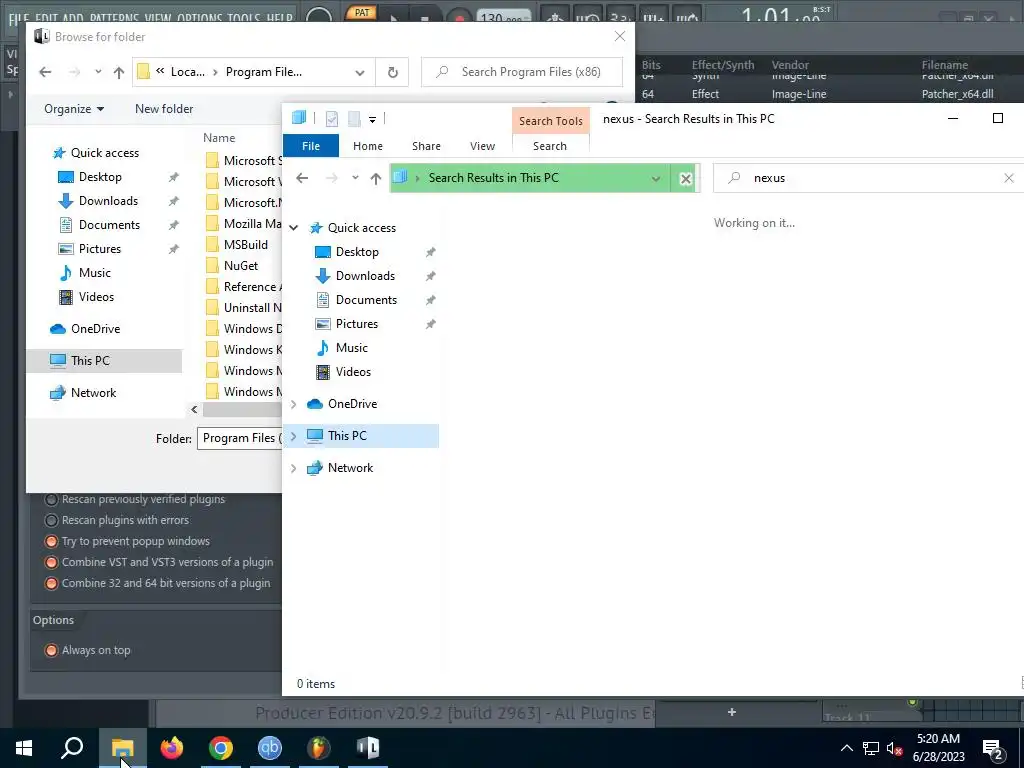
Task: Click Properties quick access toolbar icon
Action: pos(332,119)
